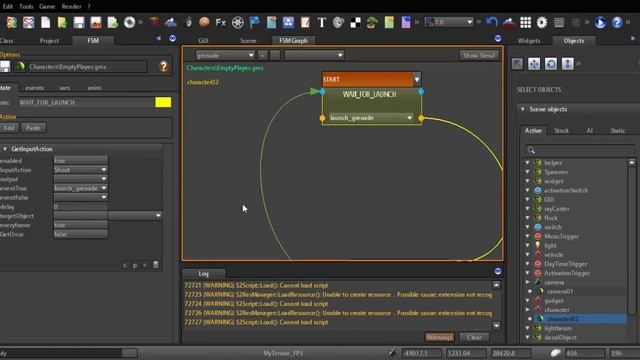This screenshot has width=640, height=360.
Task: Open the Tools menu
Action: click(x=26, y=6)
